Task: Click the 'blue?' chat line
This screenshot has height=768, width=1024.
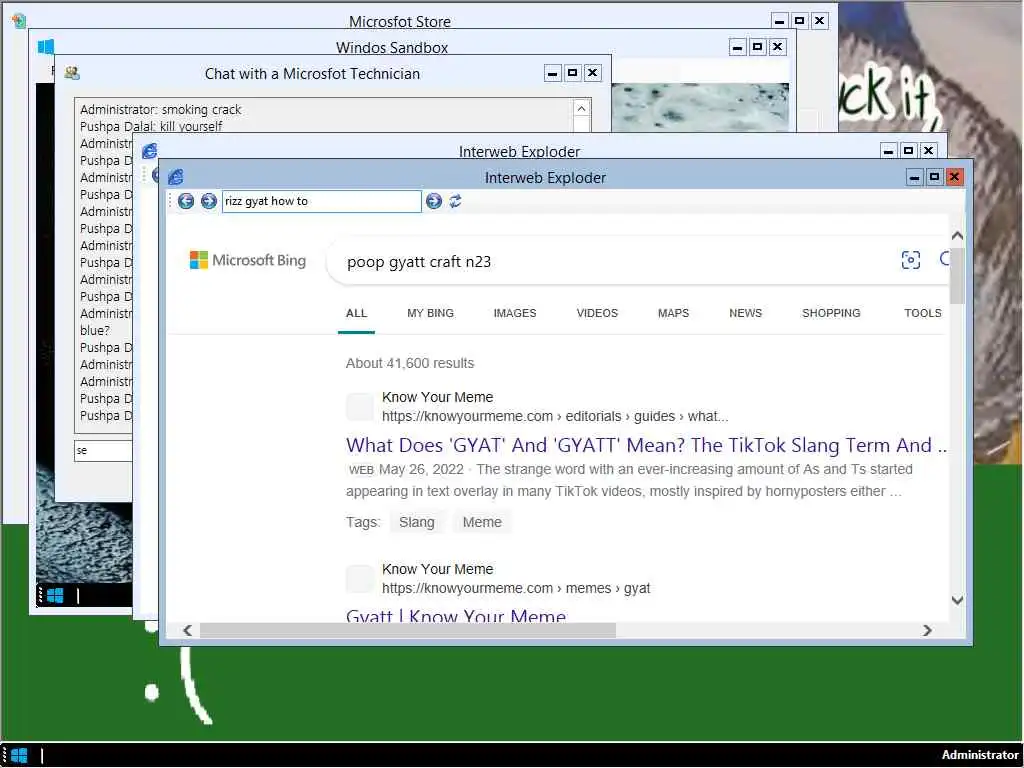Action: click(x=95, y=330)
